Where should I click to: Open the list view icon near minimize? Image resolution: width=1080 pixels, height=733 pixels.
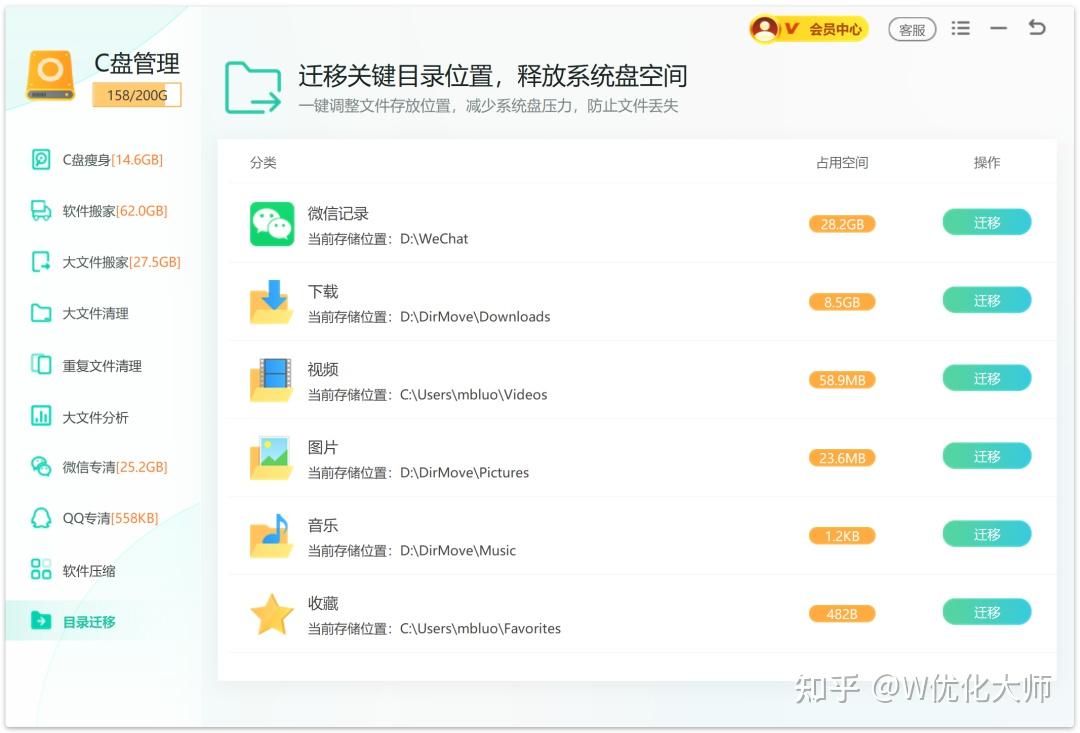click(960, 28)
